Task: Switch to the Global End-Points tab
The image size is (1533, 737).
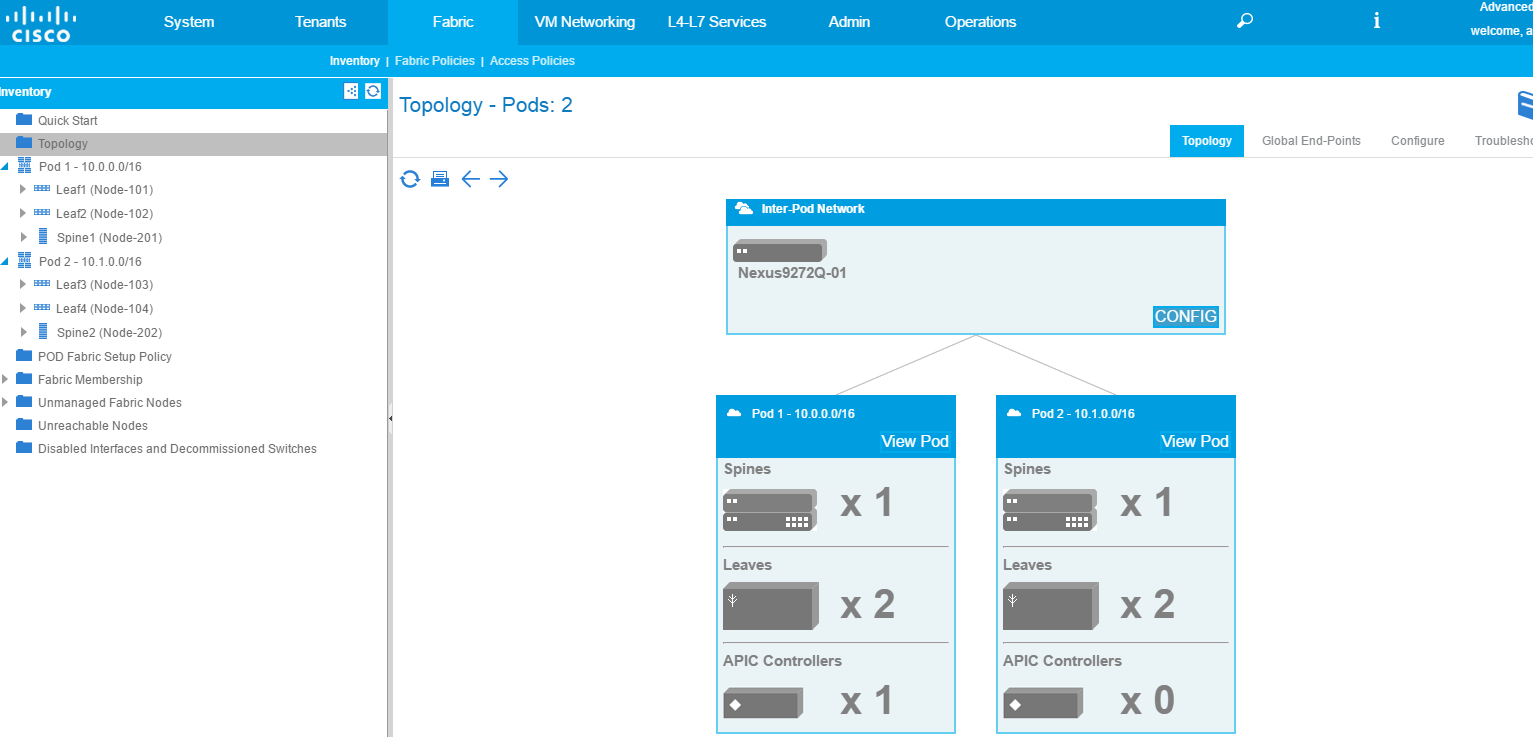Action: [1311, 141]
